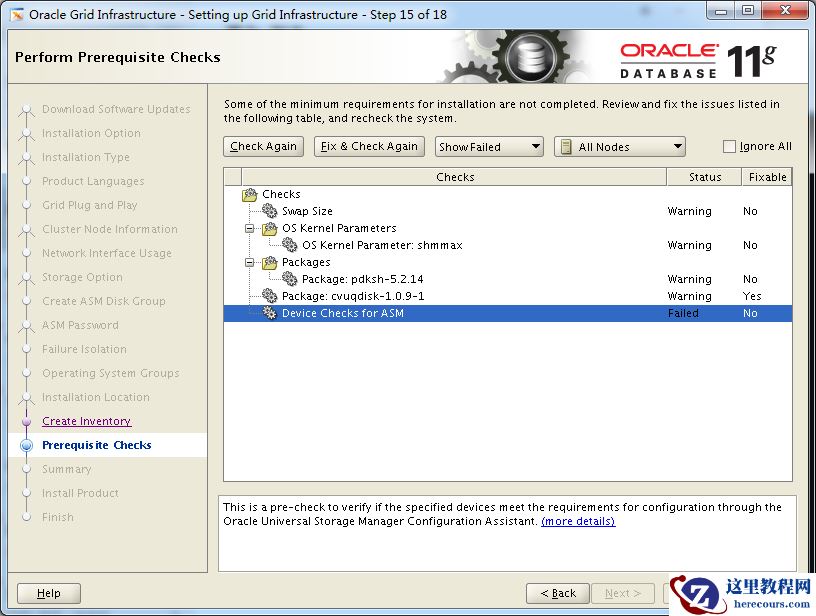The width and height of the screenshot is (816, 616).
Task: Click the Device Checks for ASM gear icon
Action: tap(270, 313)
